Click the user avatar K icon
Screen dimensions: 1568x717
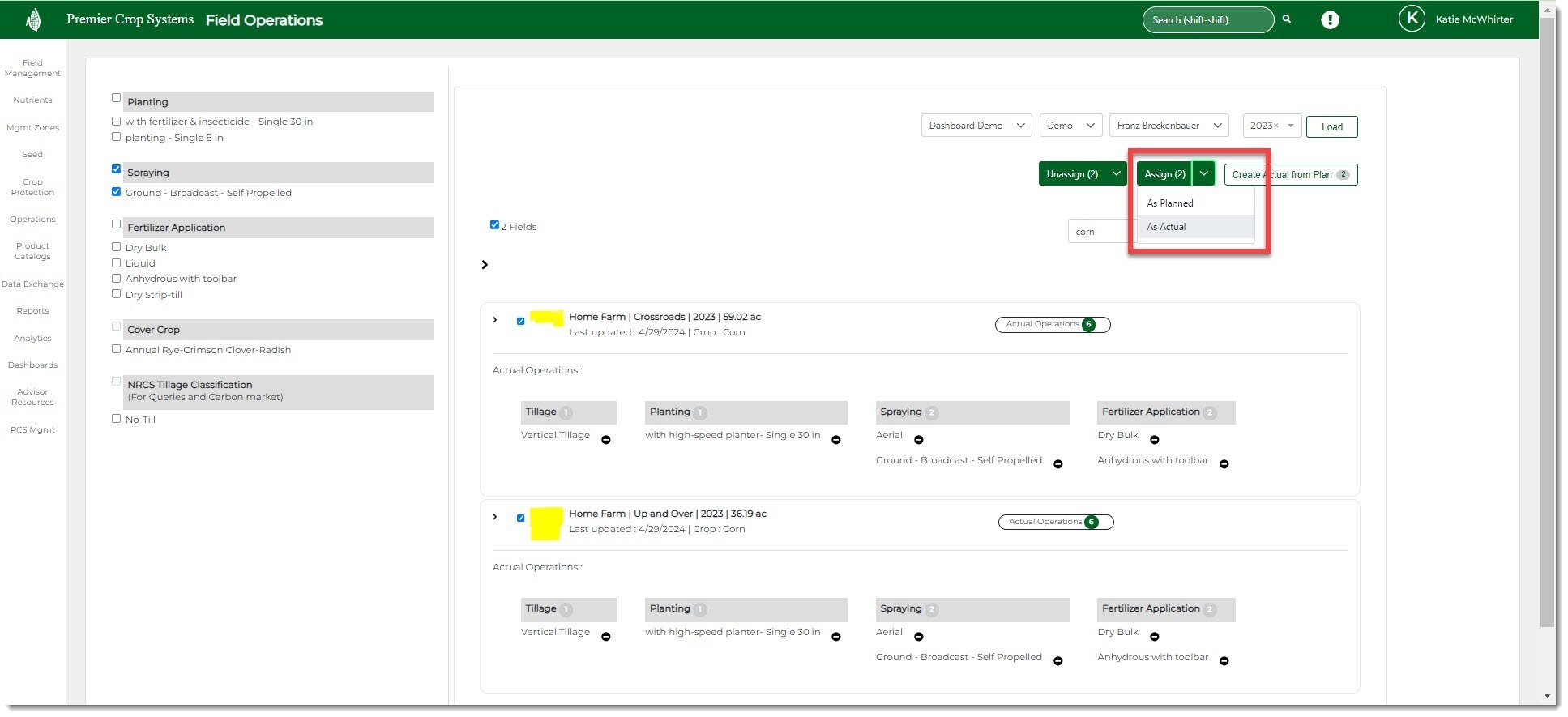coord(1411,19)
